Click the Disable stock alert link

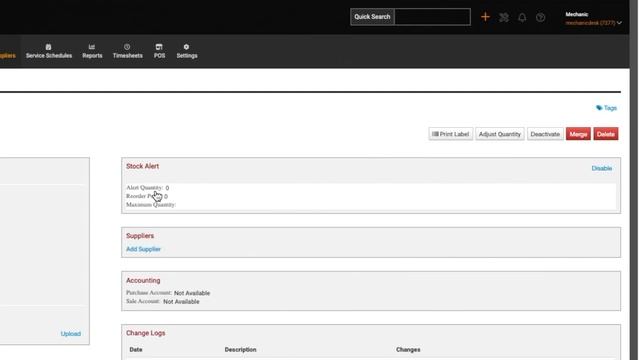pyautogui.click(x=602, y=168)
